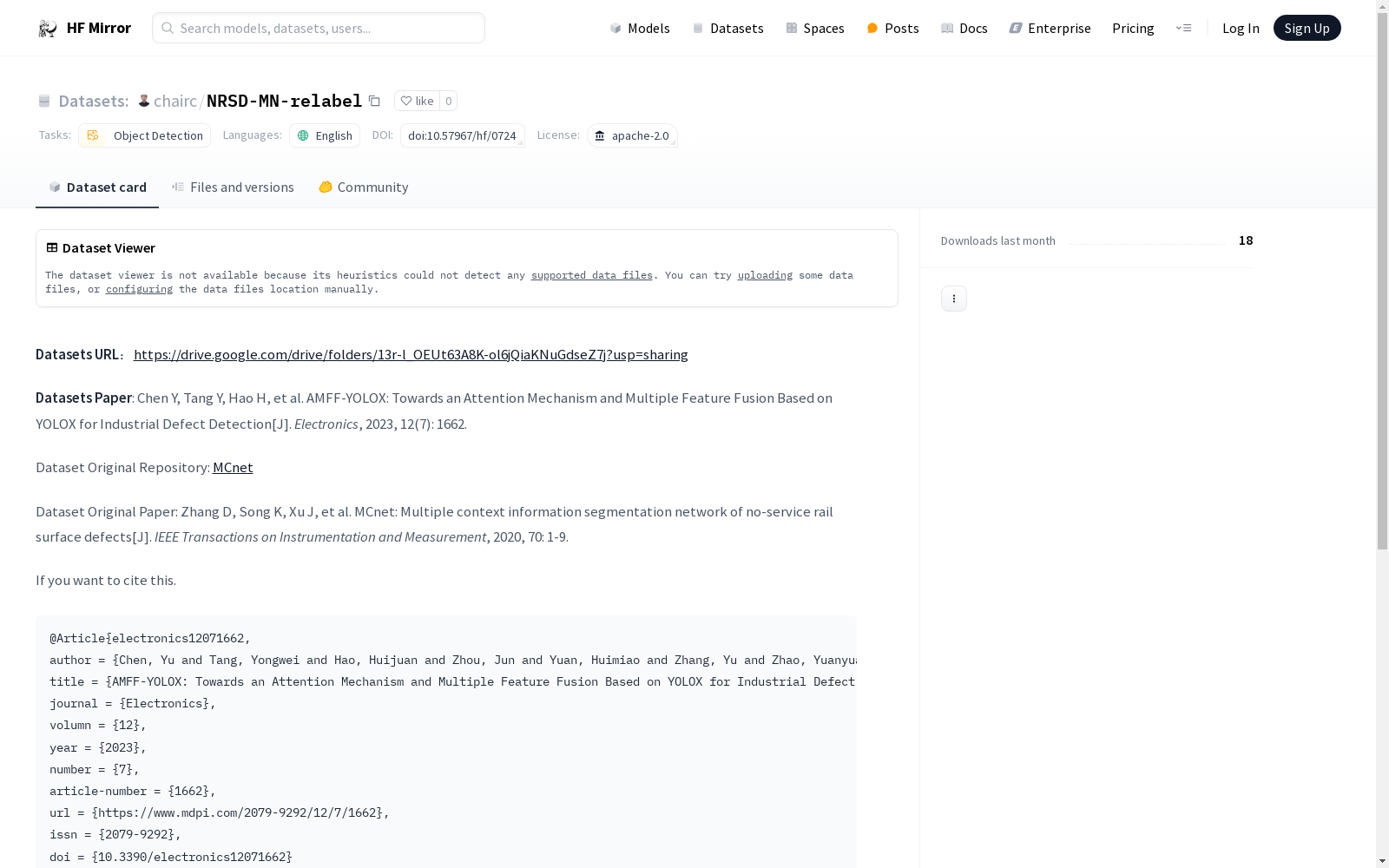Click the BibTeX doi line
Screen dimensions: 1389x868
pyautogui.click(x=171, y=857)
